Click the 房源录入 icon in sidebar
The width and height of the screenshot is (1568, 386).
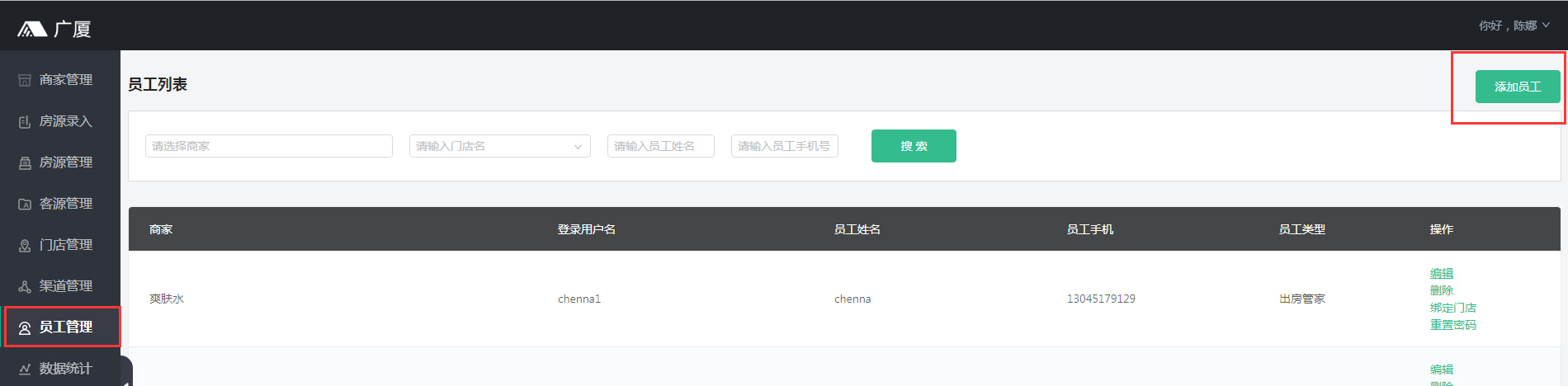pyautogui.click(x=25, y=121)
